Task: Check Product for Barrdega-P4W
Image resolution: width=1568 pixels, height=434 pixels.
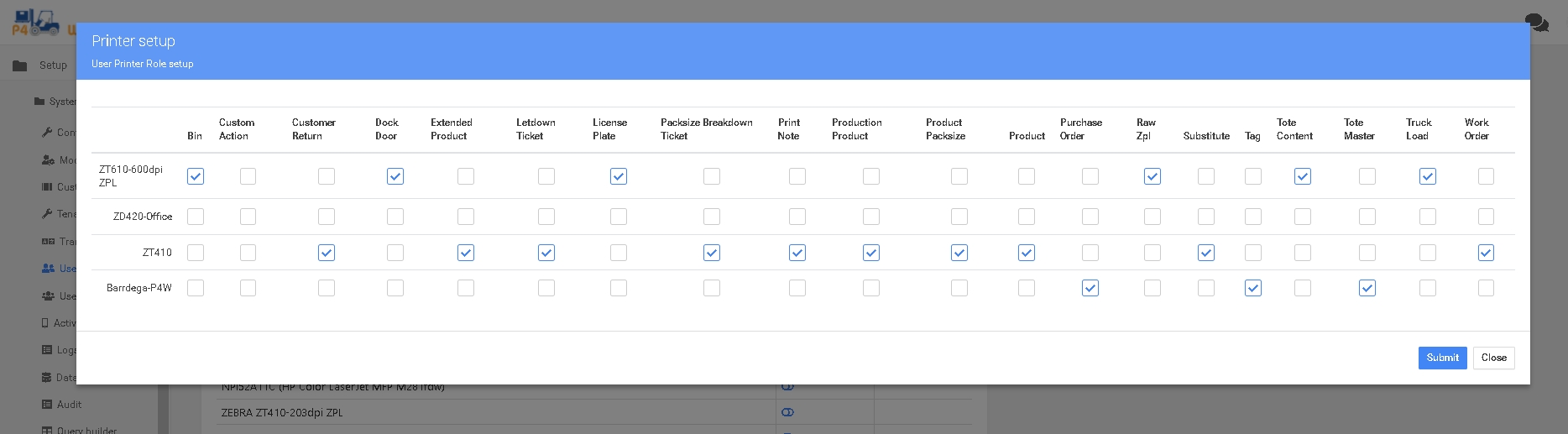Action: (1027, 288)
